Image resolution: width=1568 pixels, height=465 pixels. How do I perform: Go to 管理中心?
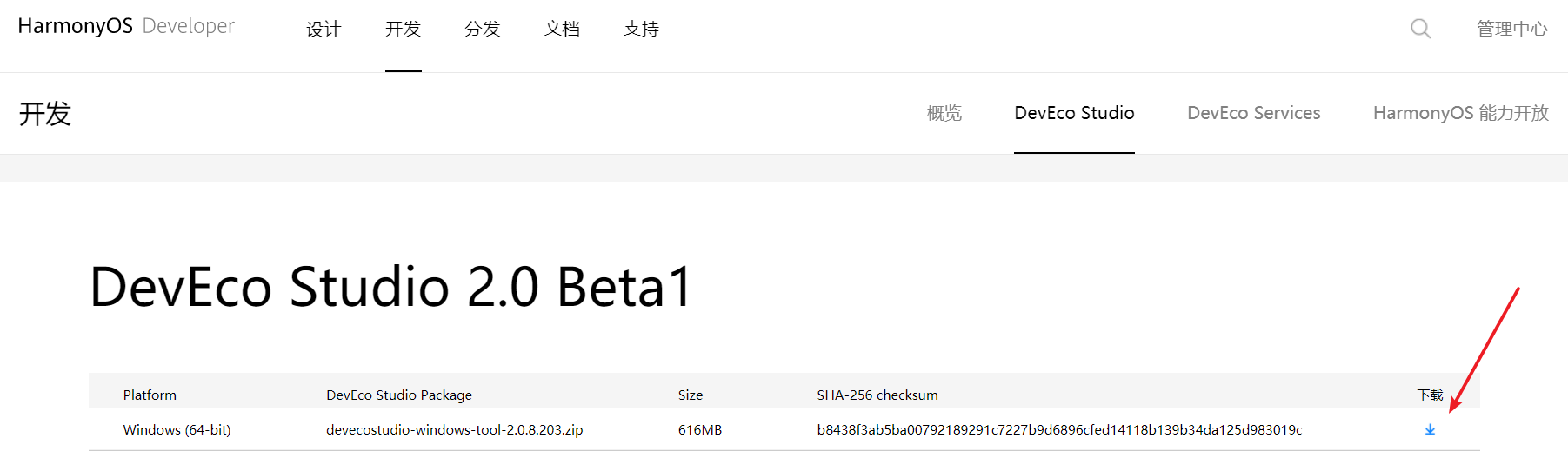click(1512, 29)
